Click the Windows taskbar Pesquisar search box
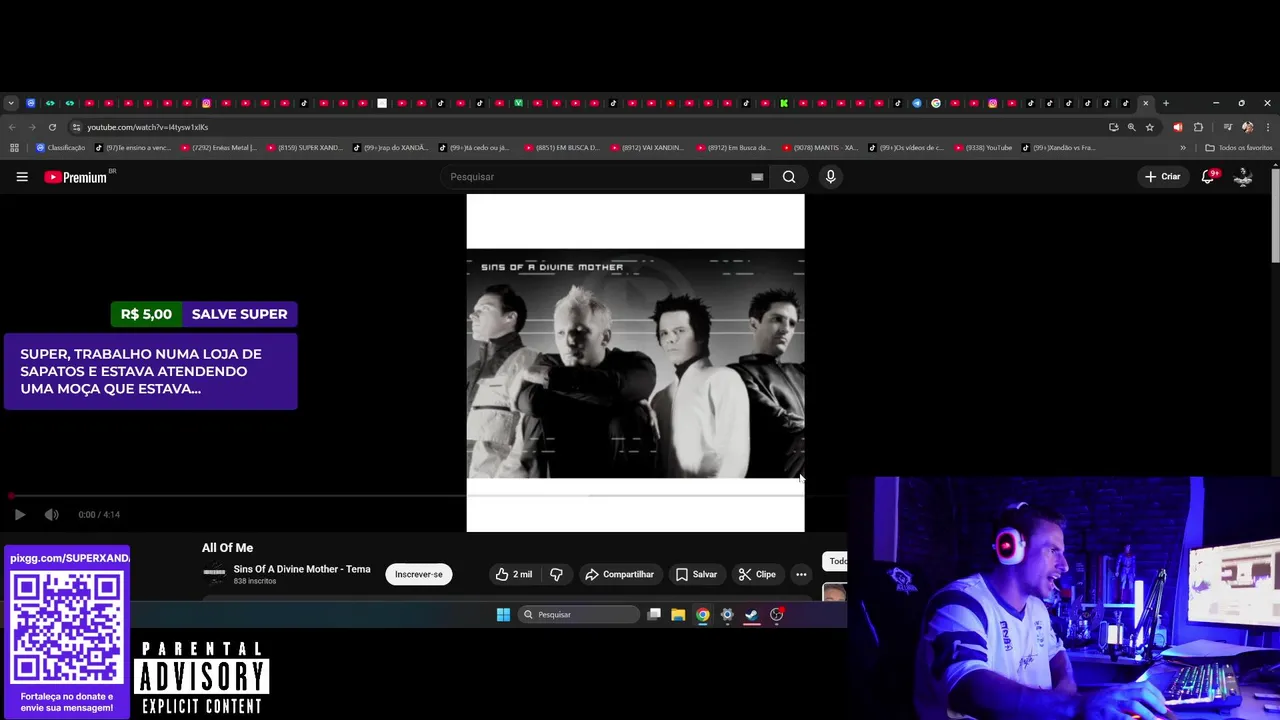Image resolution: width=1280 pixels, height=720 pixels. coord(578,615)
